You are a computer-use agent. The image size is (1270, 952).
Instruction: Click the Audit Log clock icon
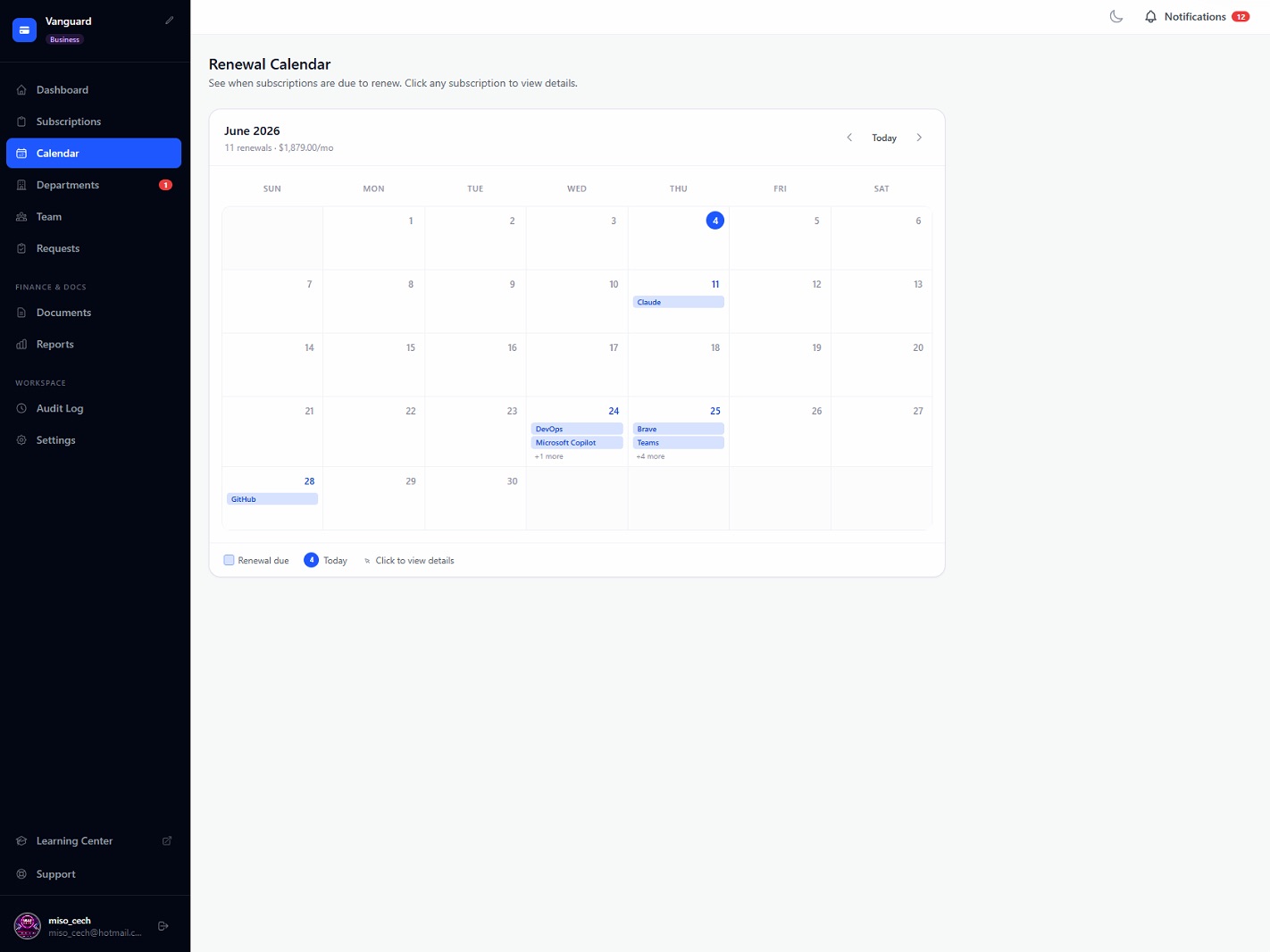pyautogui.click(x=21, y=408)
